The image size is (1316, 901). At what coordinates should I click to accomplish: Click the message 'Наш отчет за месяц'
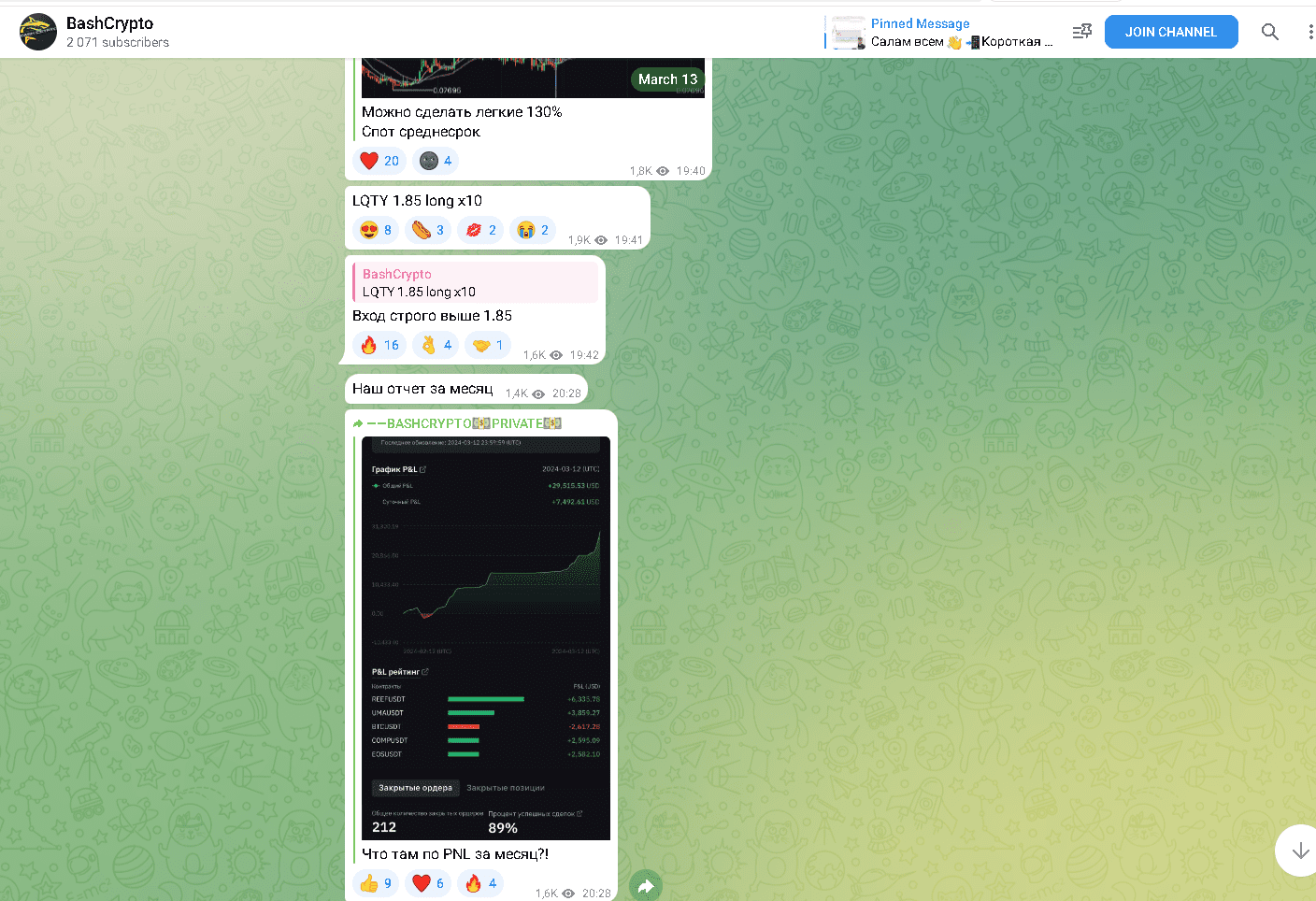pyautogui.click(x=422, y=389)
